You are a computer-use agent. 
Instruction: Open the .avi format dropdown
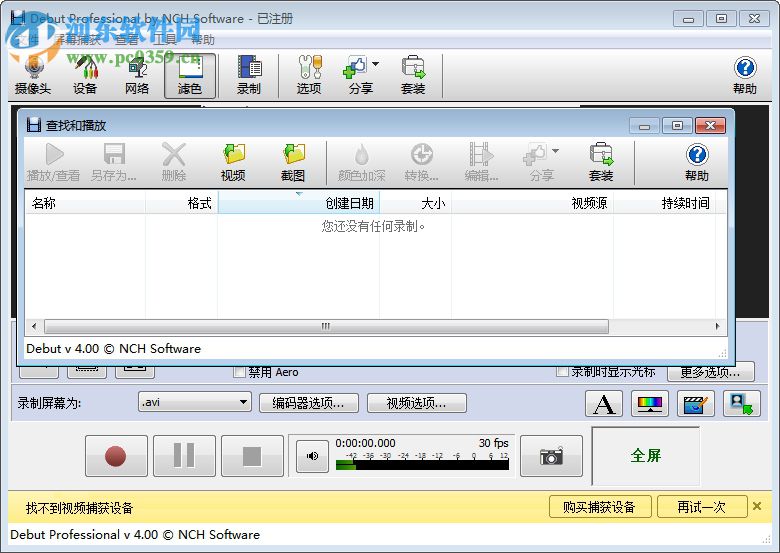[195, 402]
